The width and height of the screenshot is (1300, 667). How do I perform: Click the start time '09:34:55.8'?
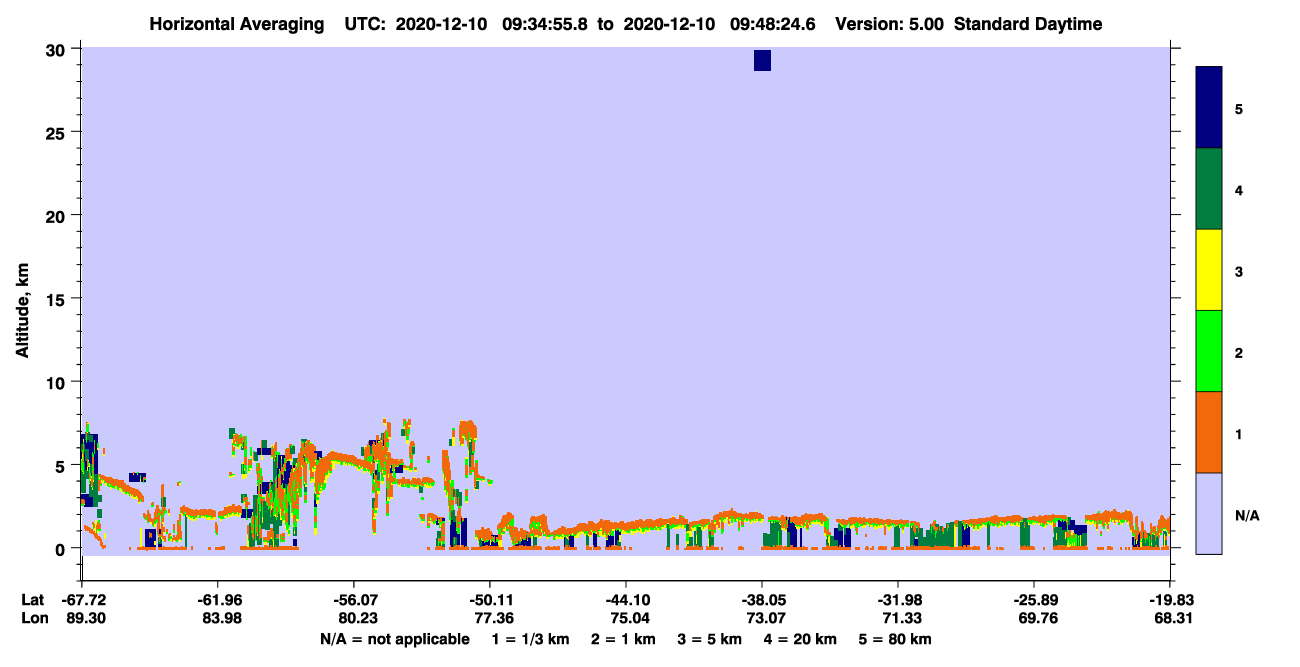click(545, 24)
